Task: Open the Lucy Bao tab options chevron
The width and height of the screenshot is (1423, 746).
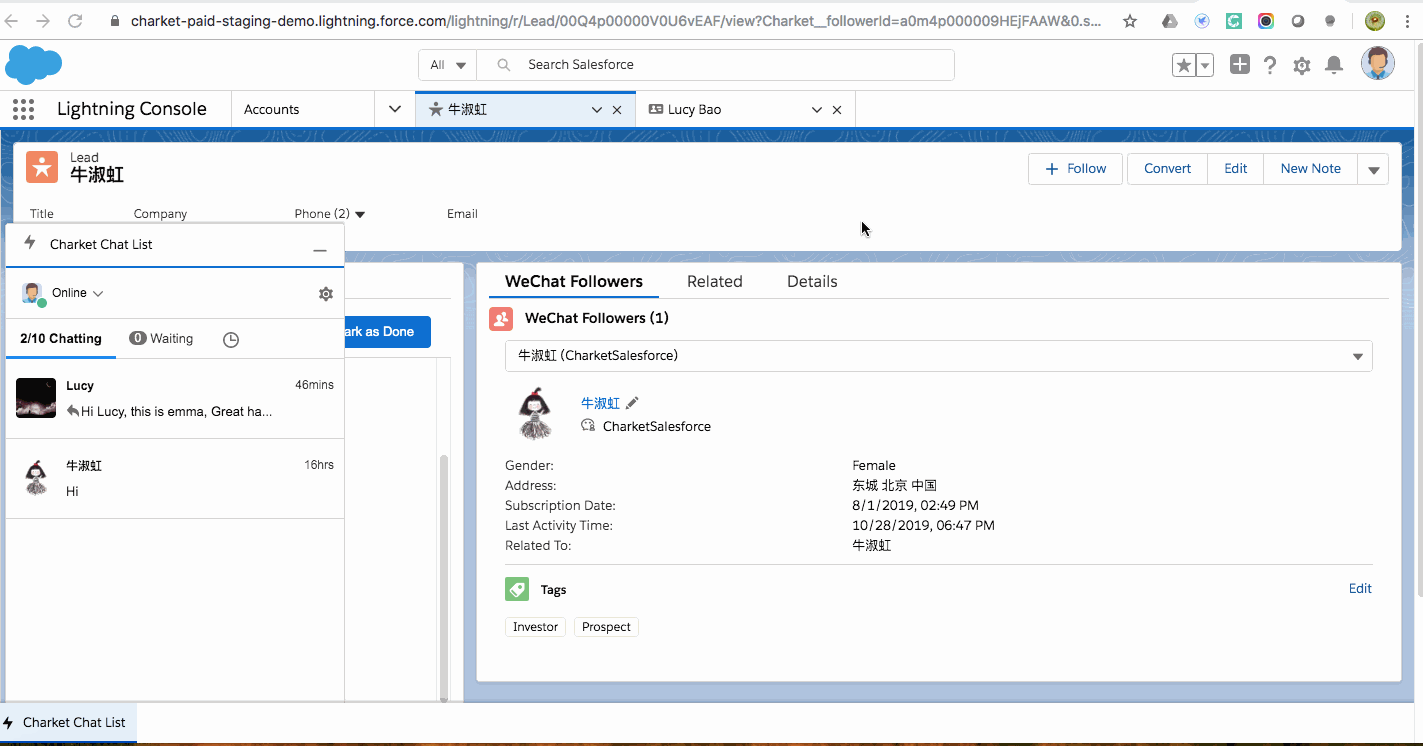Action: point(817,110)
